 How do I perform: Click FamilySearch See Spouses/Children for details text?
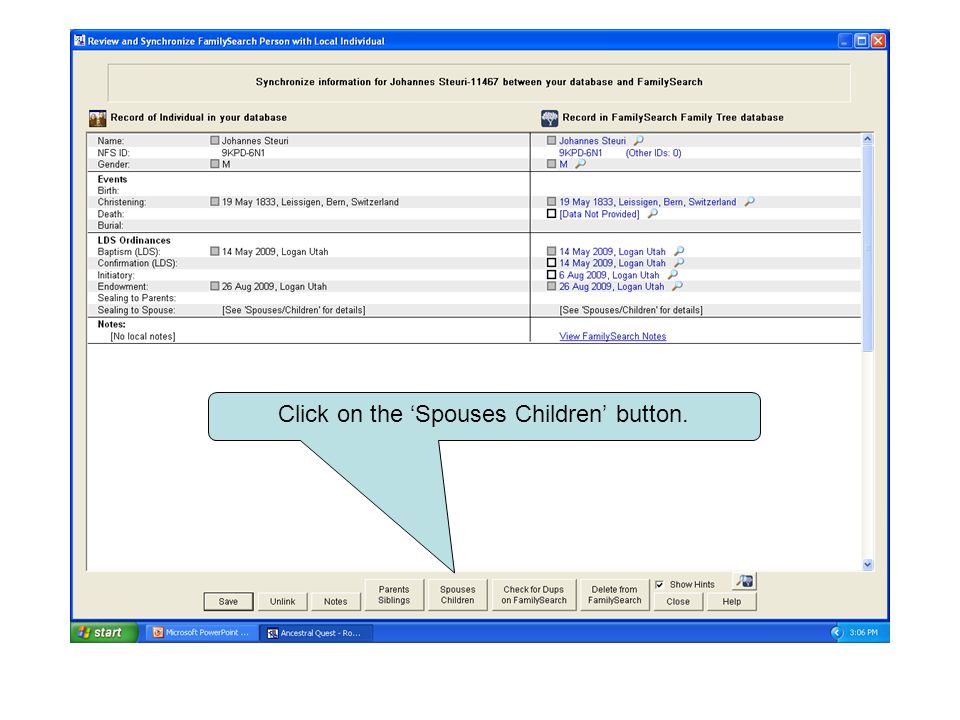click(x=631, y=310)
